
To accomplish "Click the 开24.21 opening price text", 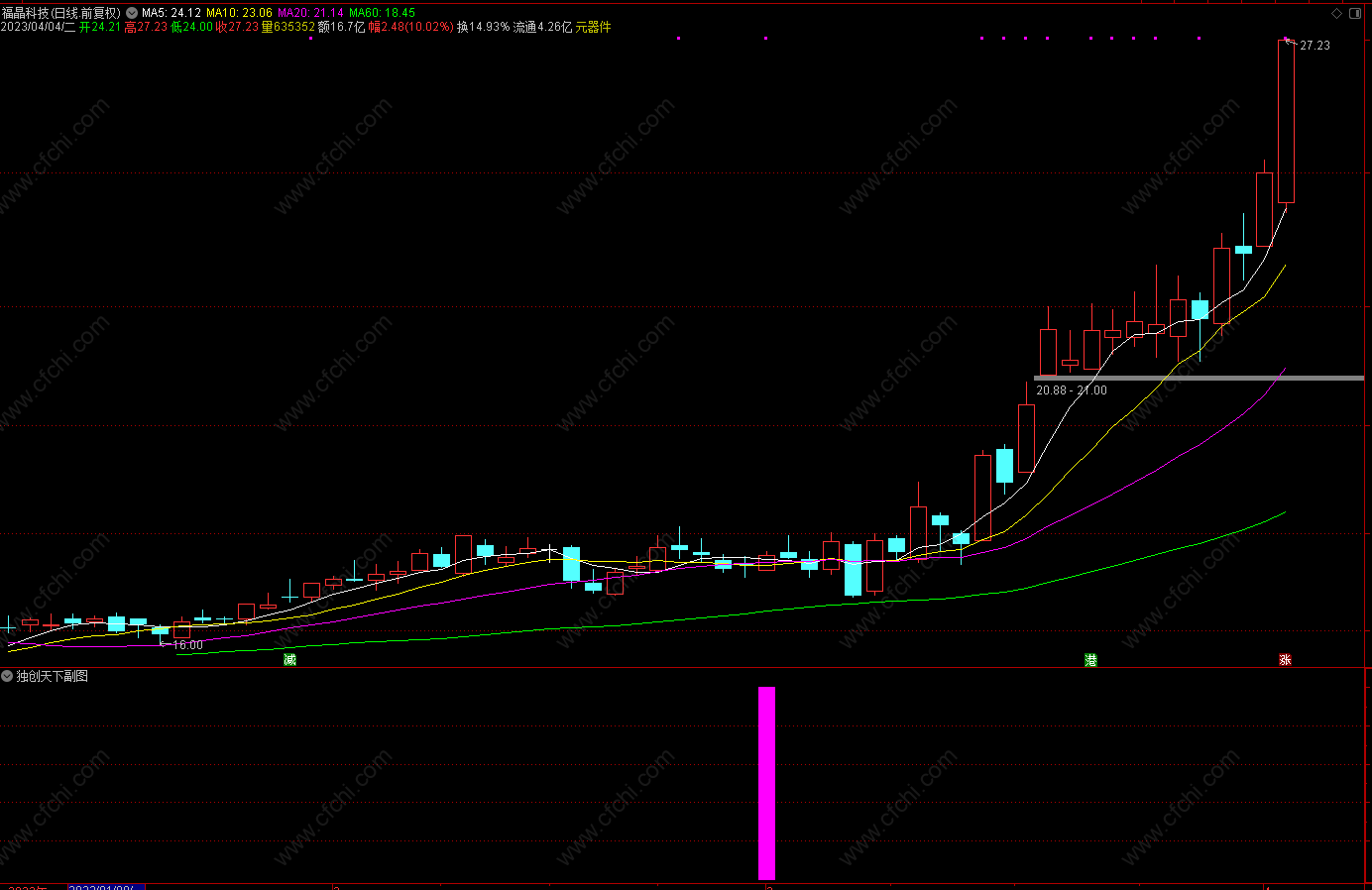I will pos(100,27).
